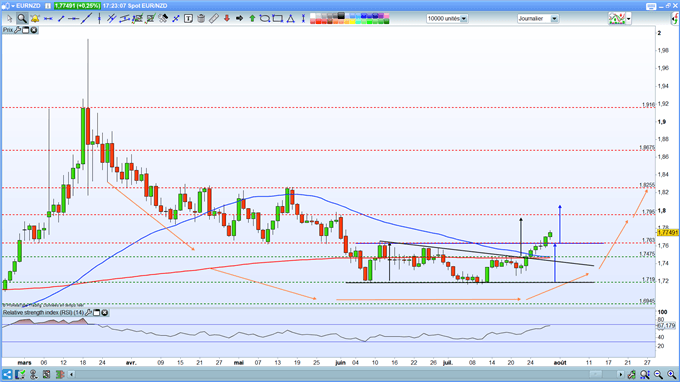Viewport: 680px width, 382px height.
Task: Click the Prix panel label
Action: (8, 30)
